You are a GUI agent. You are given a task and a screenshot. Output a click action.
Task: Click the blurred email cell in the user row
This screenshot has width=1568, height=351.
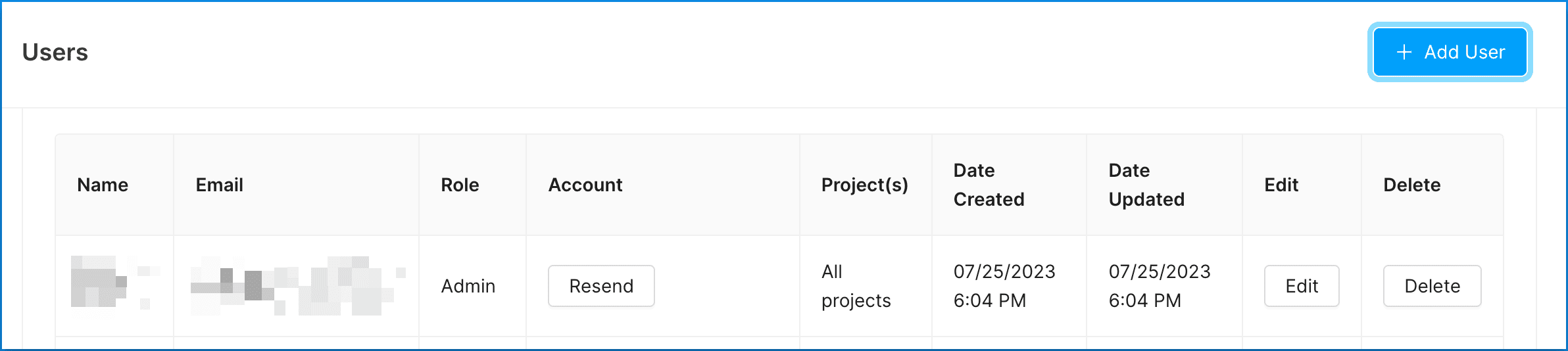coord(296,287)
